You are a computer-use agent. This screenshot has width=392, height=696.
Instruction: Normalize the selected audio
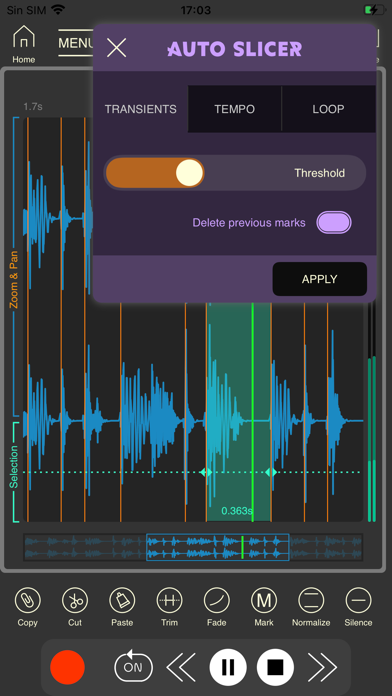pos(311,606)
